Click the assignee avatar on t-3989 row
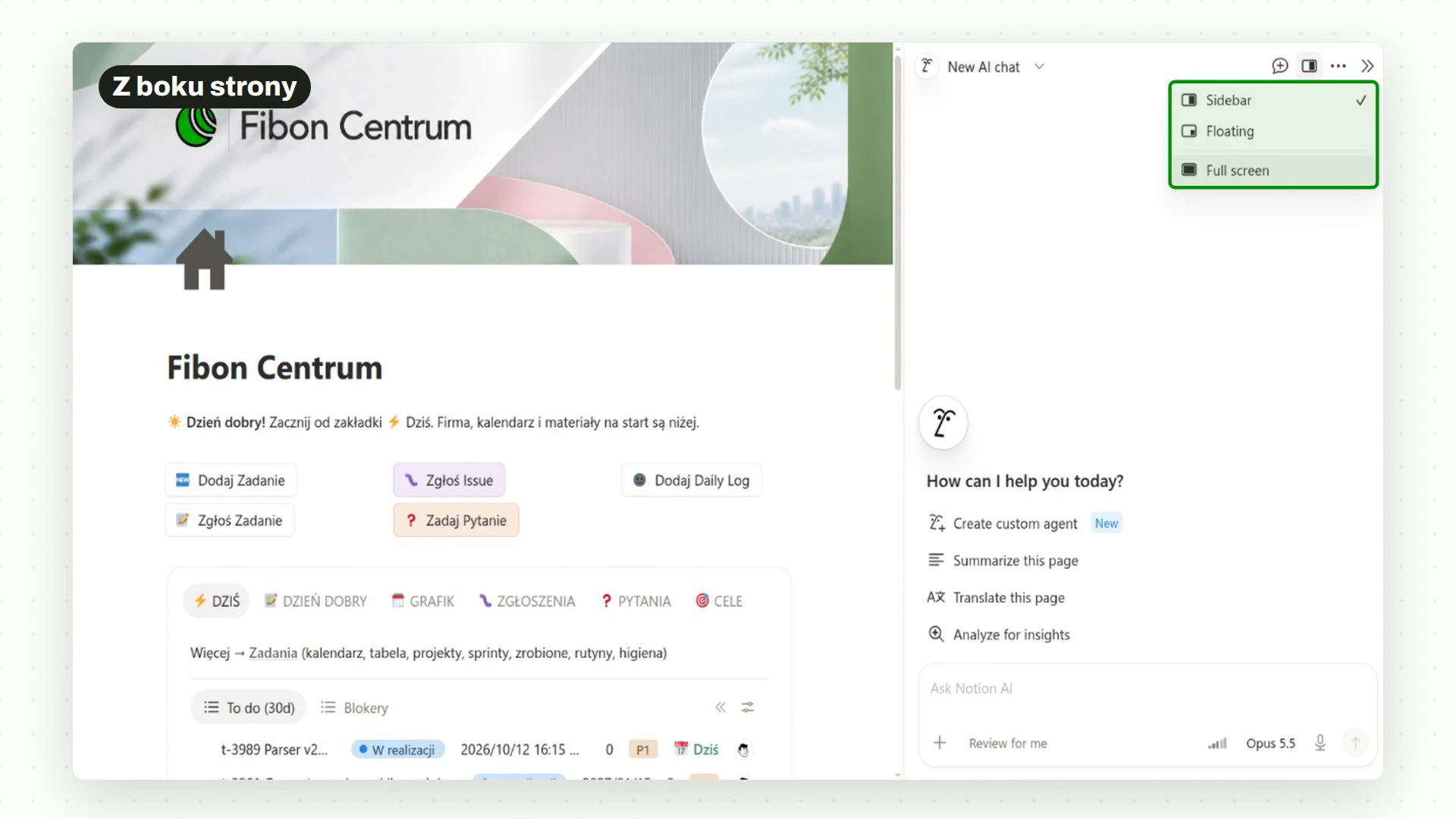Viewport: 1456px width, 819px height. [x=743, y=750]
